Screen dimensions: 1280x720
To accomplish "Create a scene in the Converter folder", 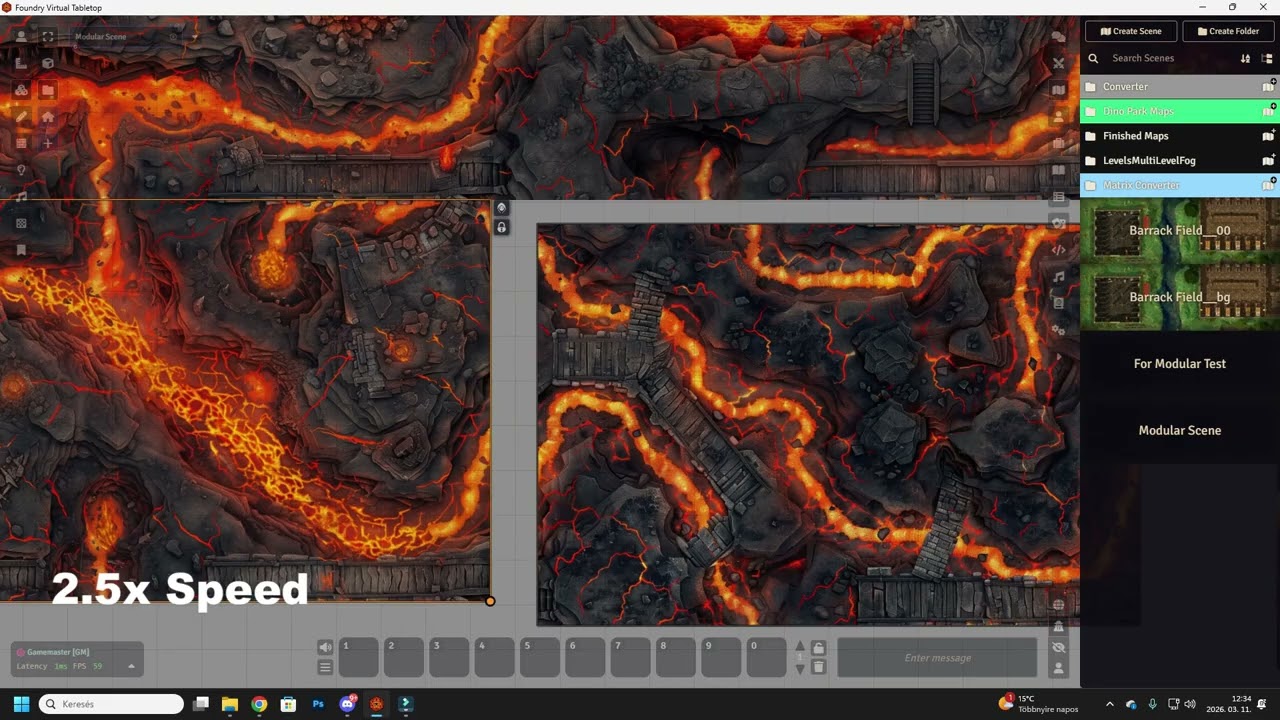I will click(x=1268, y=86).
